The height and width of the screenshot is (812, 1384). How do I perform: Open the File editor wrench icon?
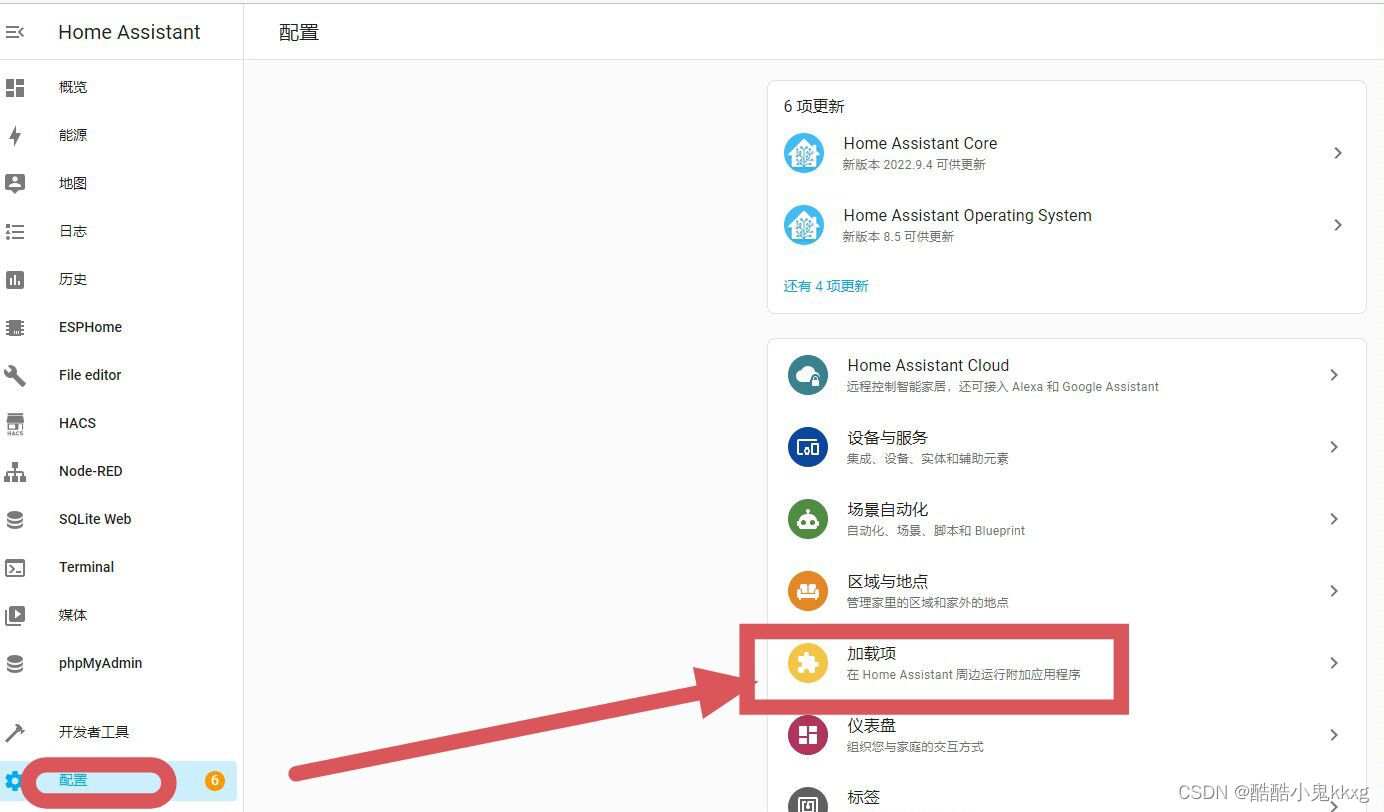click(16, 375)
